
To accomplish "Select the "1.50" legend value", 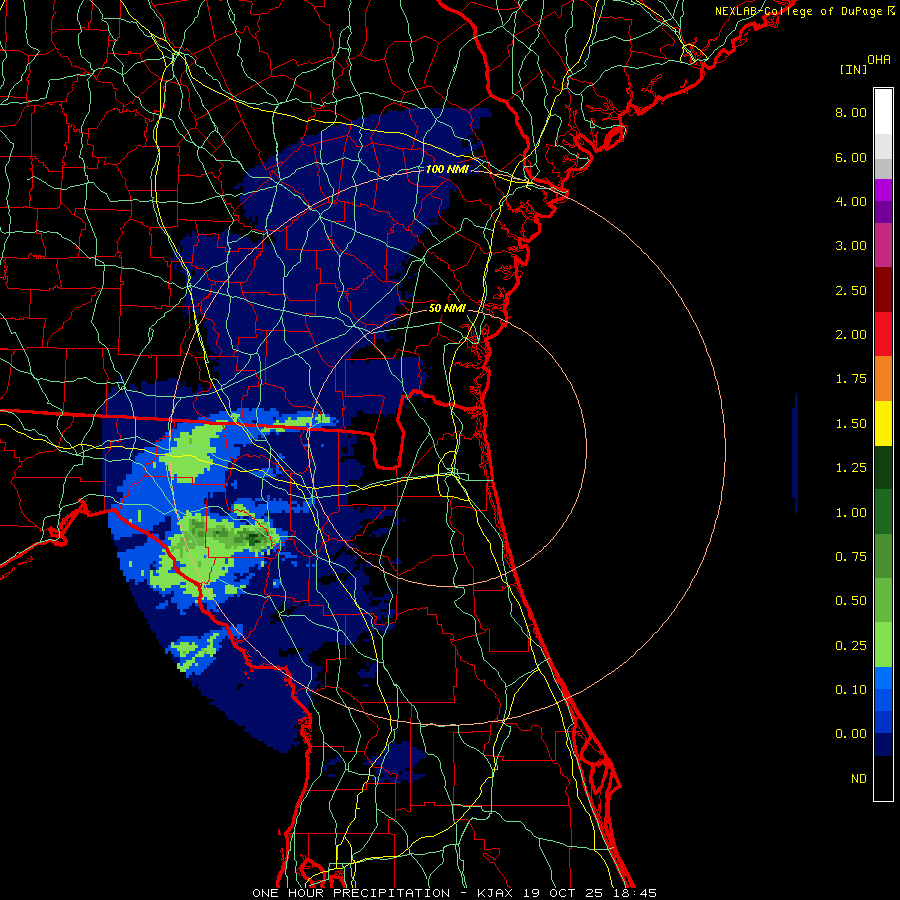I will click(x=851, y=424).
